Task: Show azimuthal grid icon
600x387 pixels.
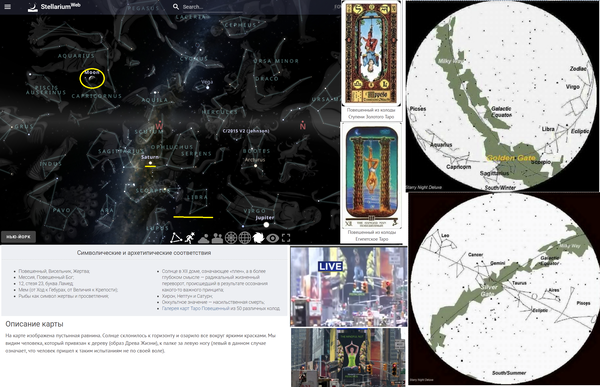Action: [x=231, y=238]
